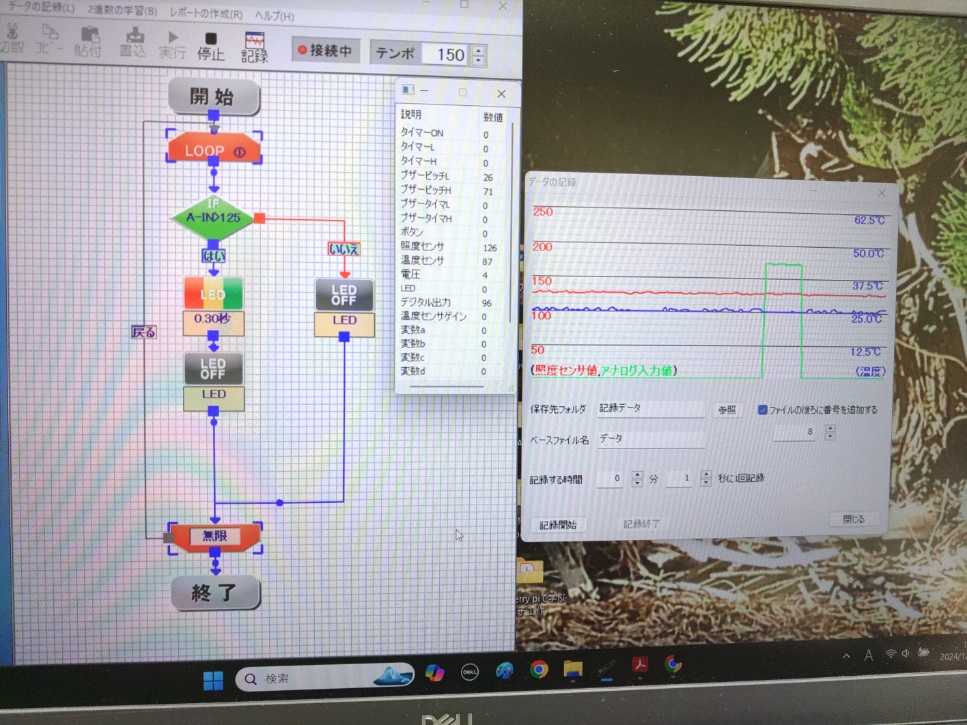The width and height of the screenshot is (967, 725).
Task: Click the 記録 (record) graph icon
Action: 255,45
